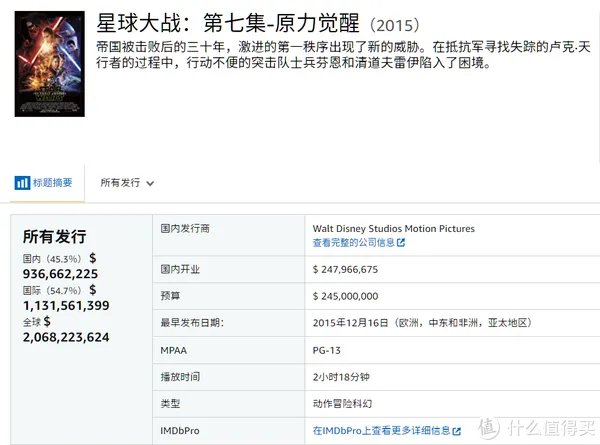Select the PG-13 rating value
This screenshot has width=600, height=445.
[327, 350]
